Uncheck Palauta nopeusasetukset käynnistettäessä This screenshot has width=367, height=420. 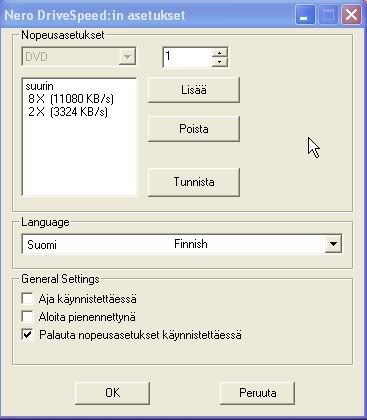point(27,335)
